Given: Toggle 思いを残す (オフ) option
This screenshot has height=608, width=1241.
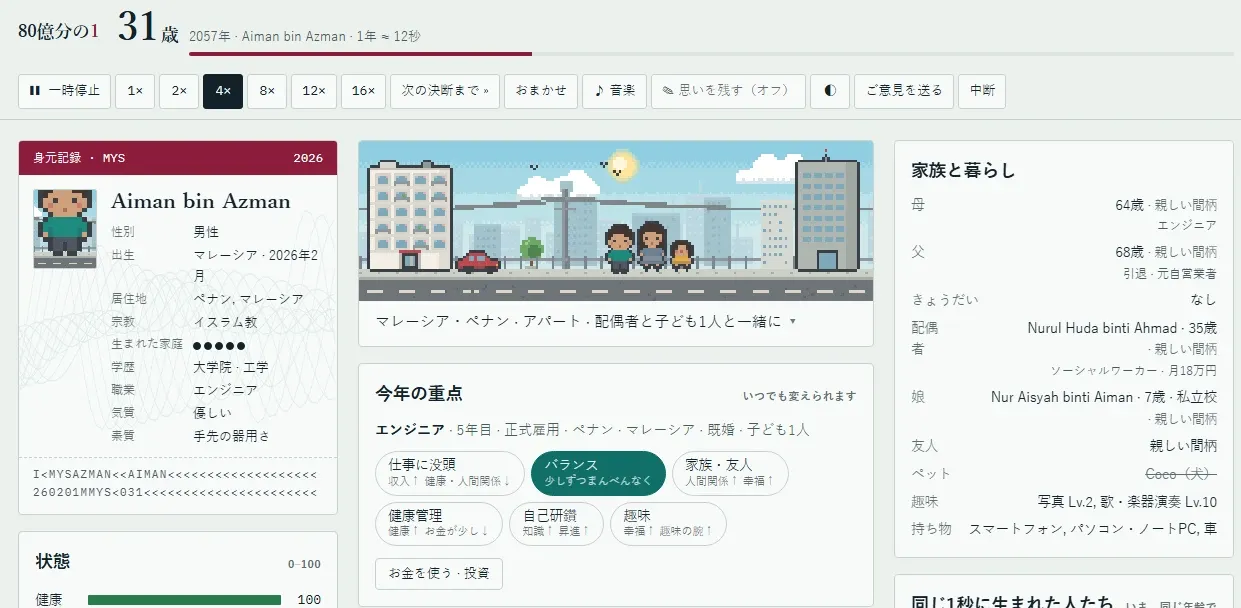Looking at the screenshot, I should 728,91.
